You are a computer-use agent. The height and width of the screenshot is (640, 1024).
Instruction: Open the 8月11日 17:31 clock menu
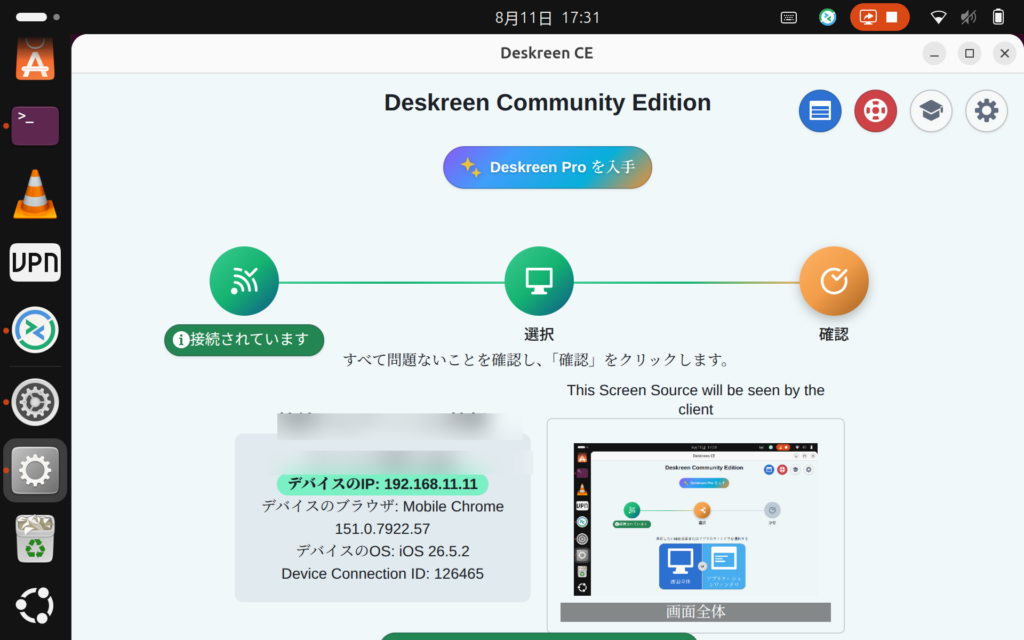coord(547,18)
